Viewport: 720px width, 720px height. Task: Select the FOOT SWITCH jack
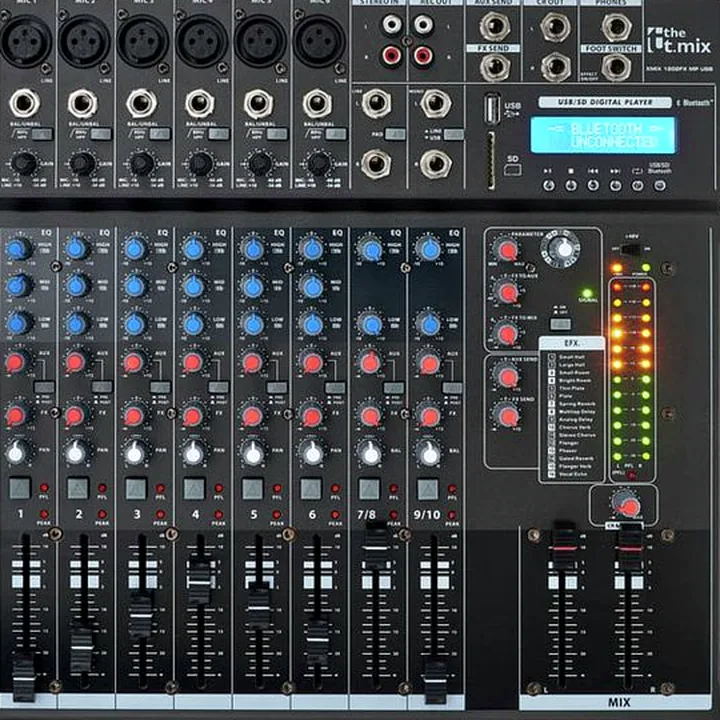[616, 67]
